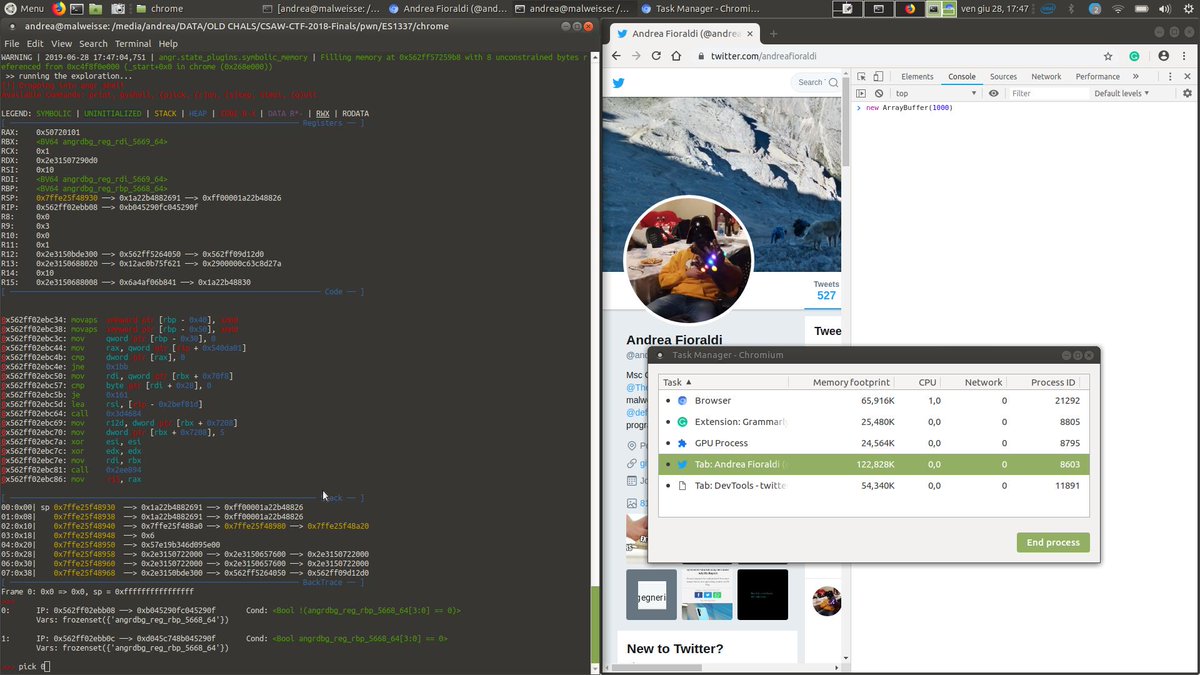Clear the console

click(x=878, y=93)
